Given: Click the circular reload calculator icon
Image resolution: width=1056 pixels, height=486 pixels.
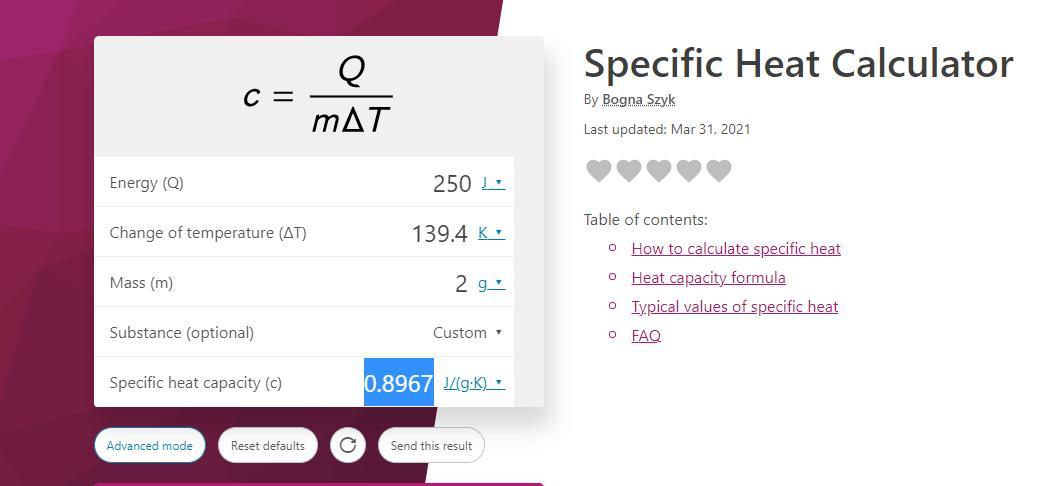Looking at the screenshot, I should click(x=348, y=445).
